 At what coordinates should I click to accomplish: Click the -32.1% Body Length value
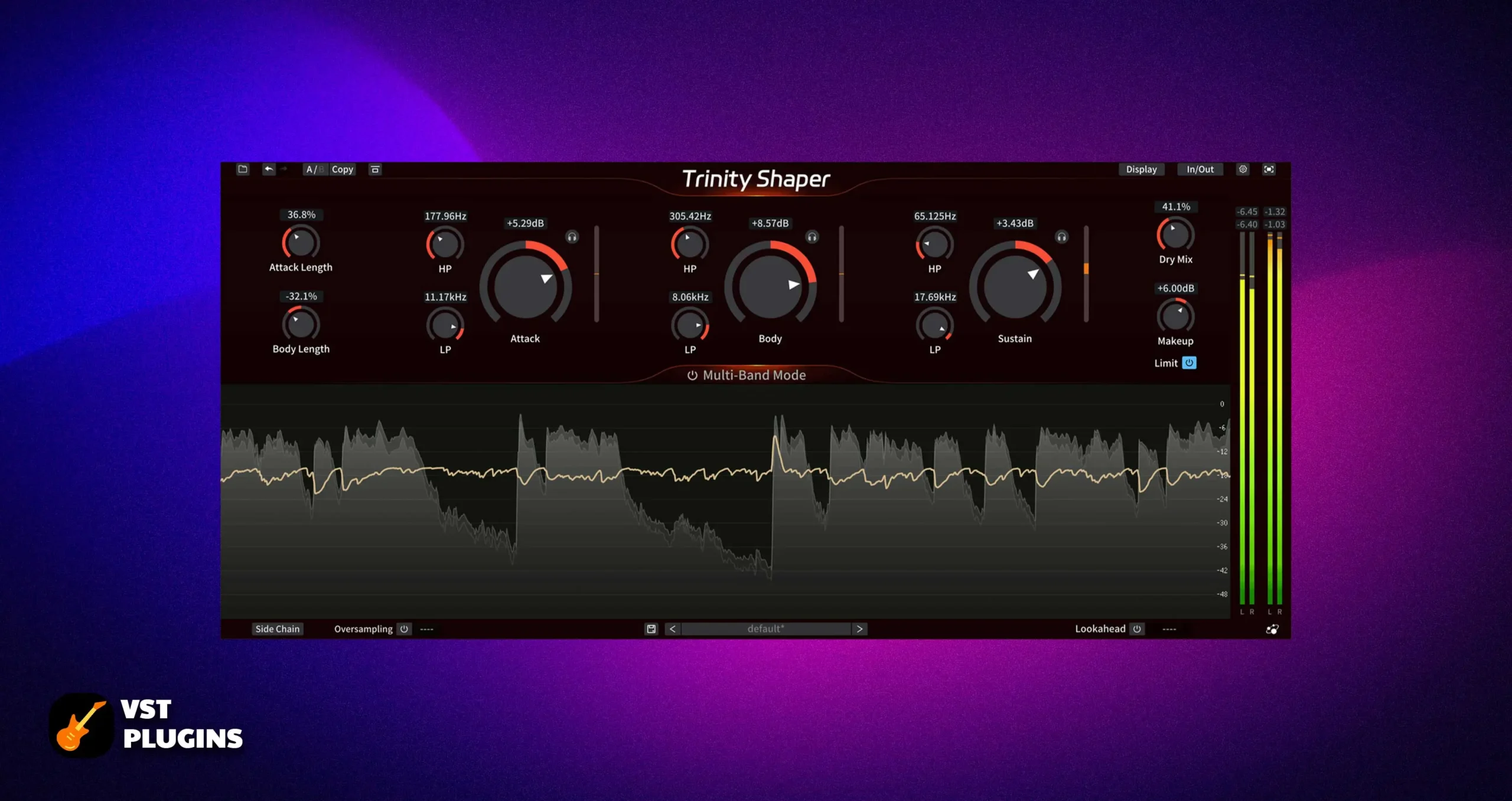(301, 296)
